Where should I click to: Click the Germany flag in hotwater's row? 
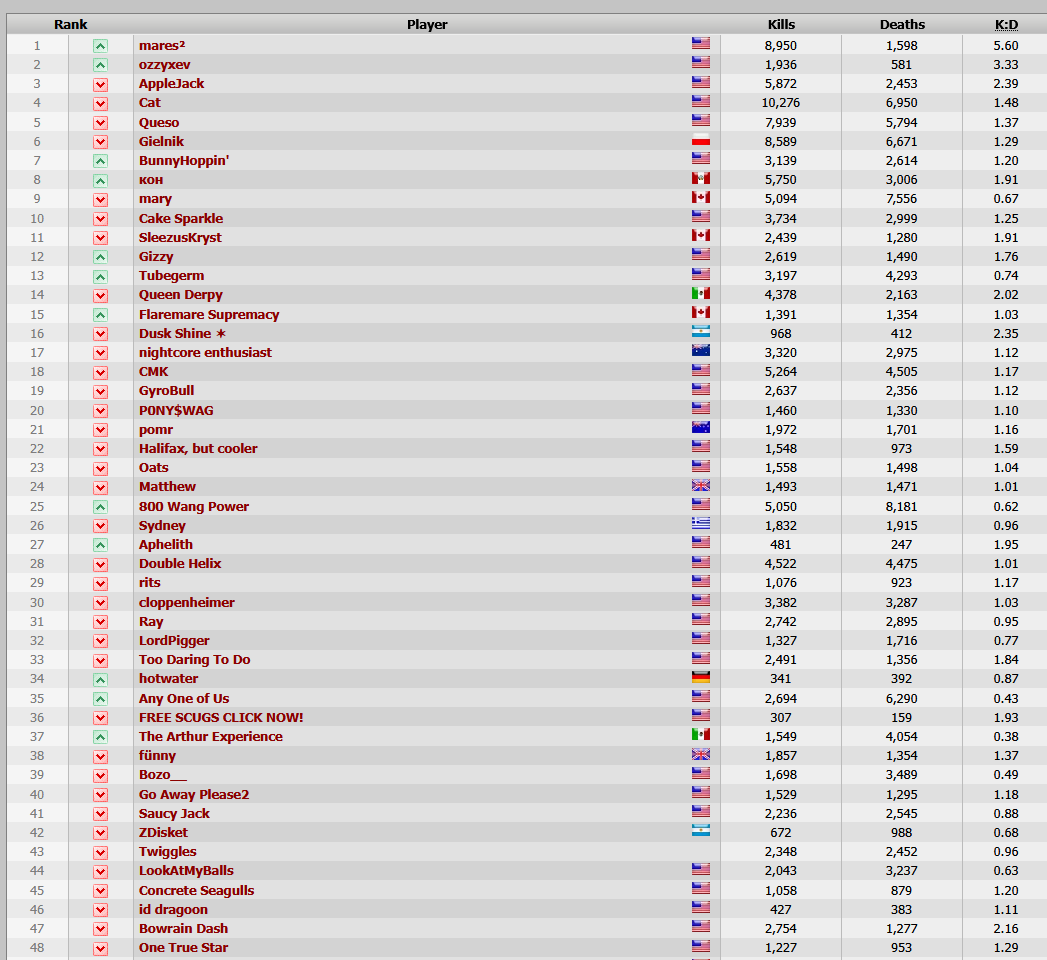[x=700, y=678]
